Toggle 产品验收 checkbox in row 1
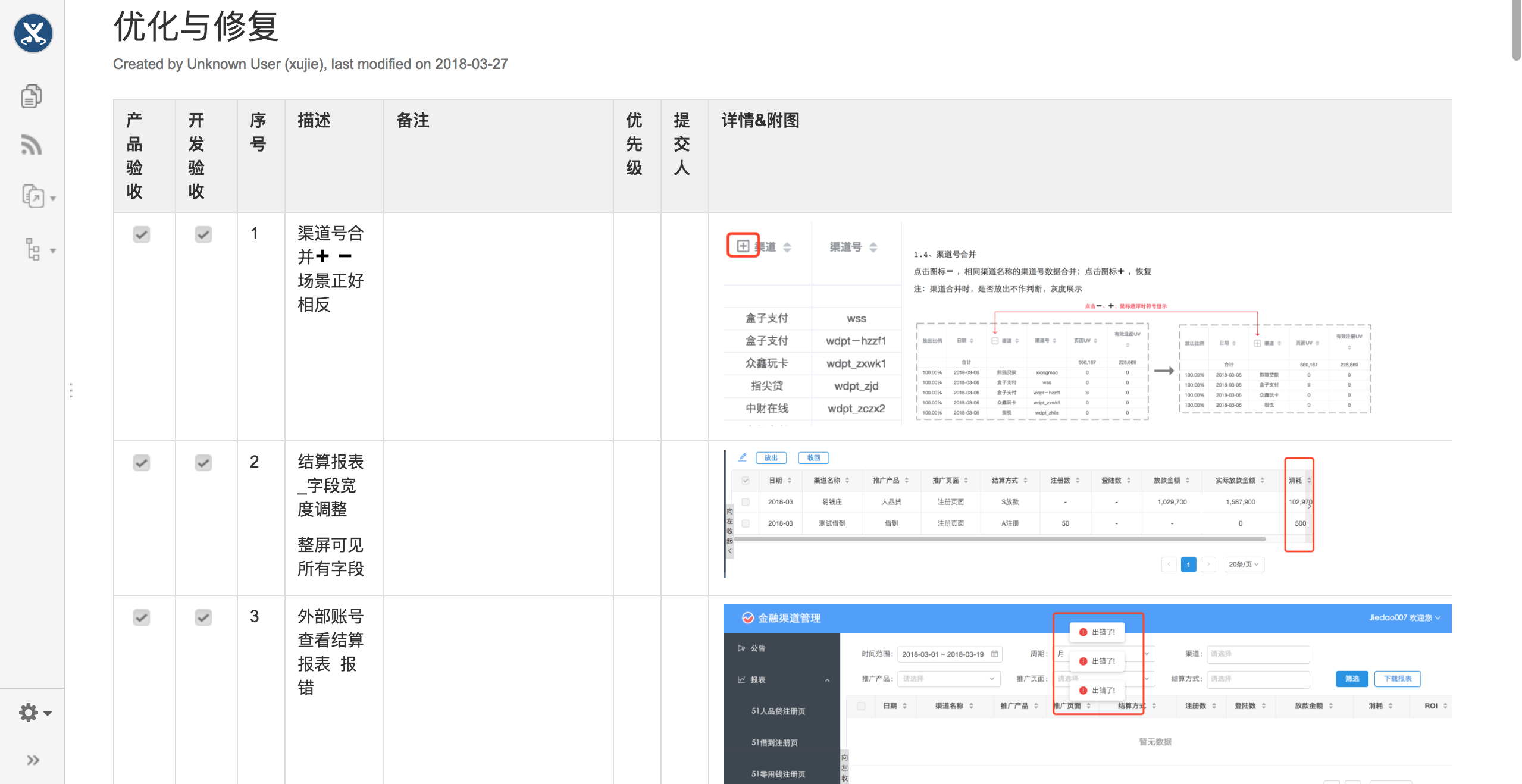1522x784 pixels. [x=142, y=234]
